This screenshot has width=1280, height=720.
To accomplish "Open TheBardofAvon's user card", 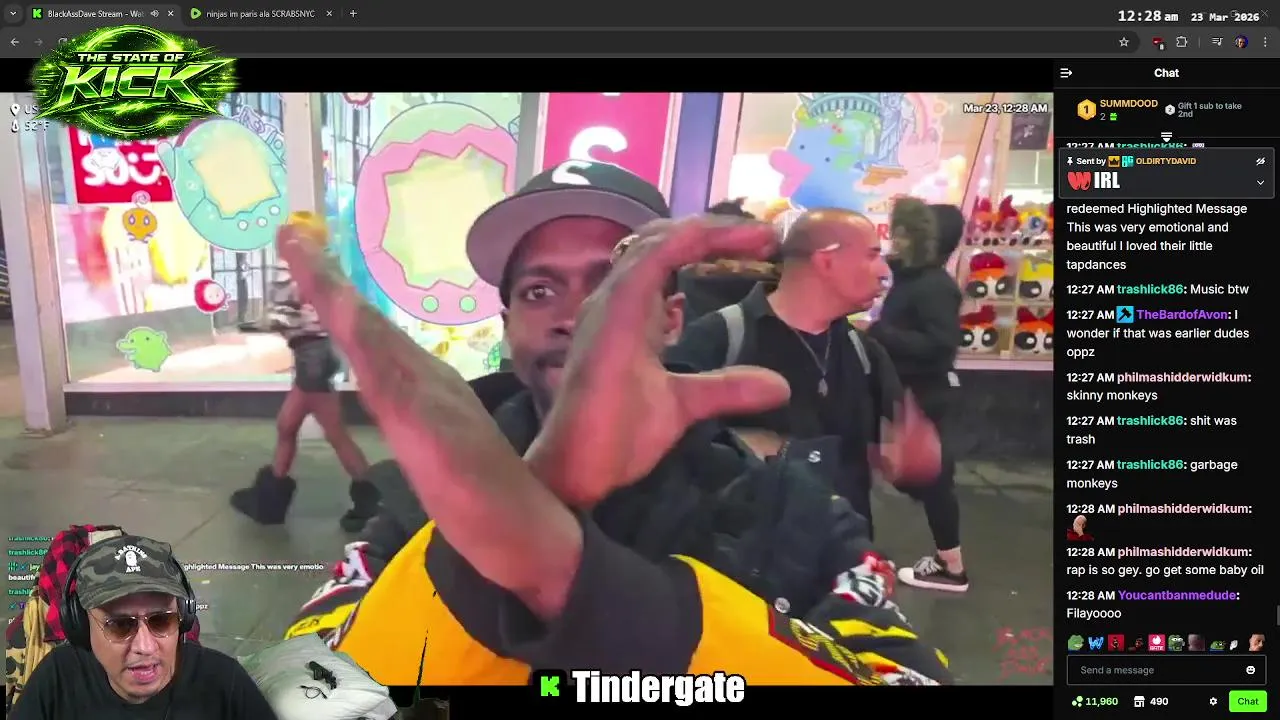I will pos(1182,314).
